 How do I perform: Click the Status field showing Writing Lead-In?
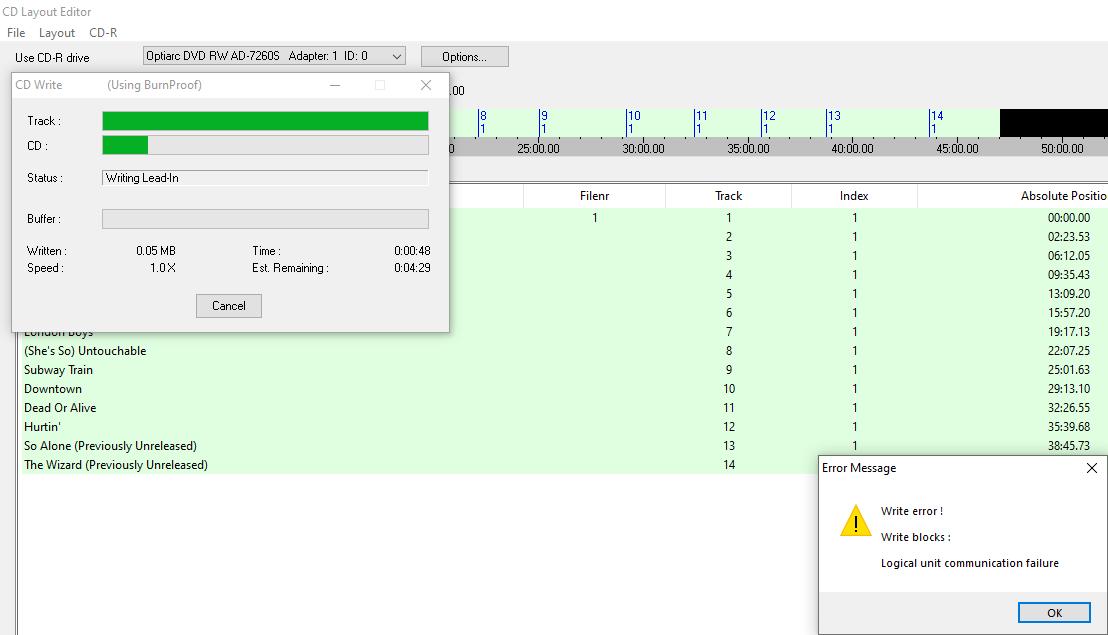(265, 178)
